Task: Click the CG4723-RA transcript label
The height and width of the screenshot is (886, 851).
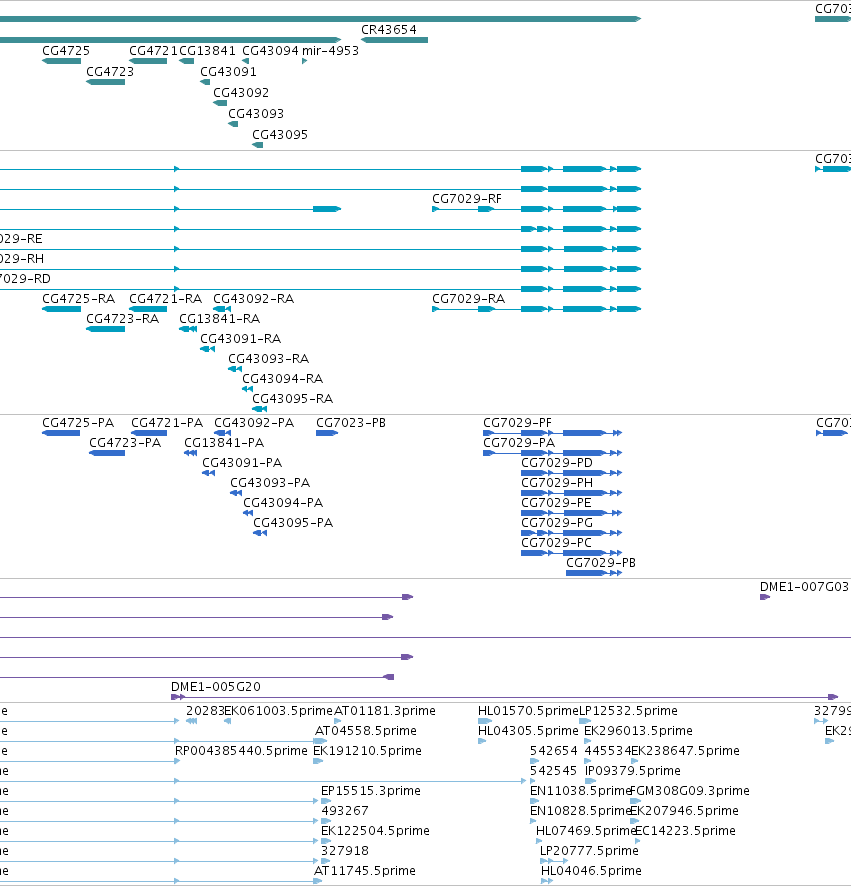Action: pyautogui.click(x=123, y=318)
